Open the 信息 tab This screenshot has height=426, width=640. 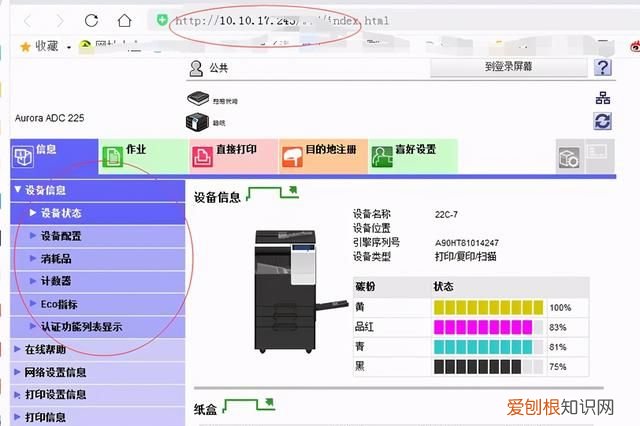(54, 156)
